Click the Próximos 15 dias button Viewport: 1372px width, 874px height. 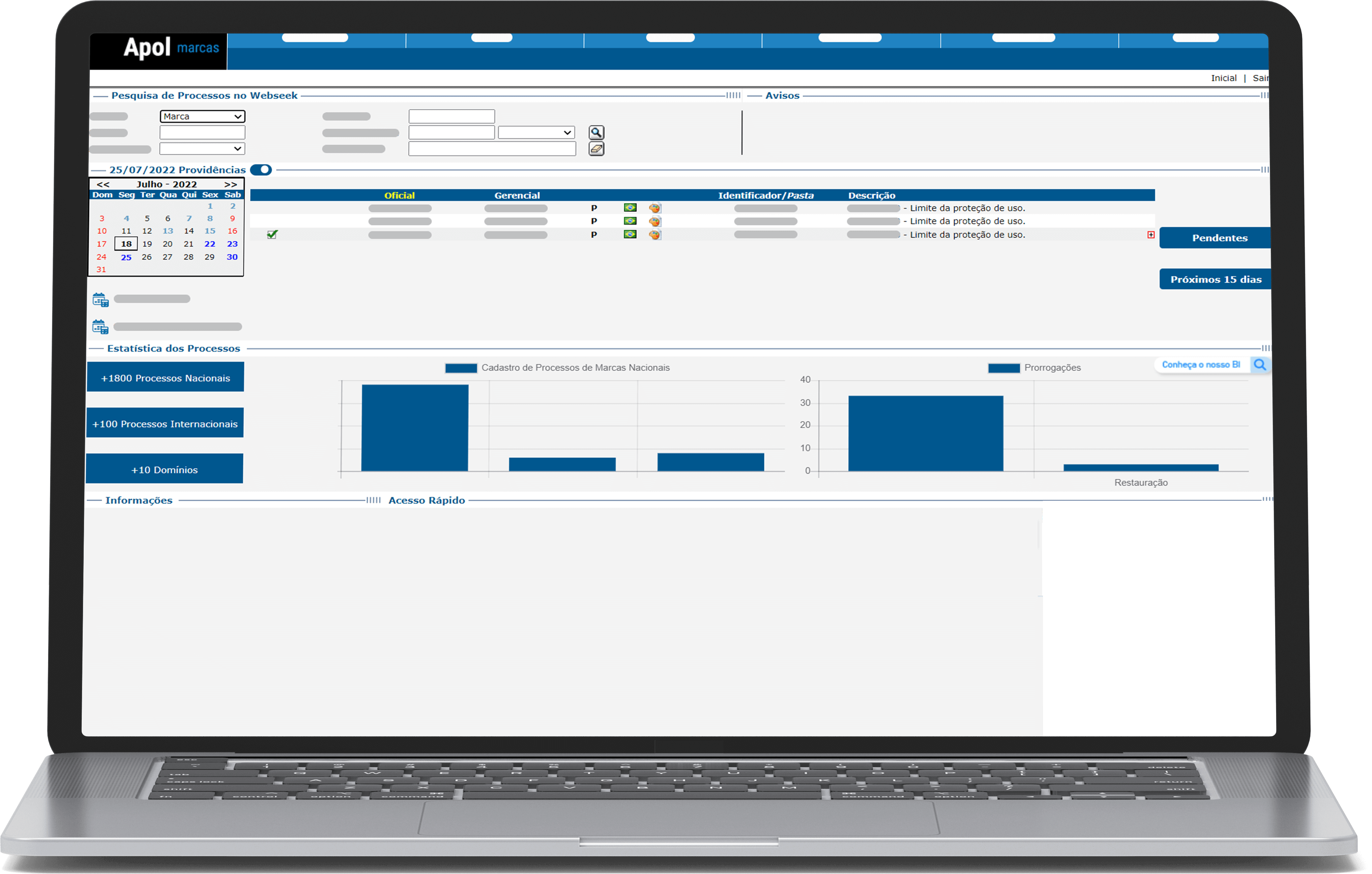click(x=1215, y=279)
